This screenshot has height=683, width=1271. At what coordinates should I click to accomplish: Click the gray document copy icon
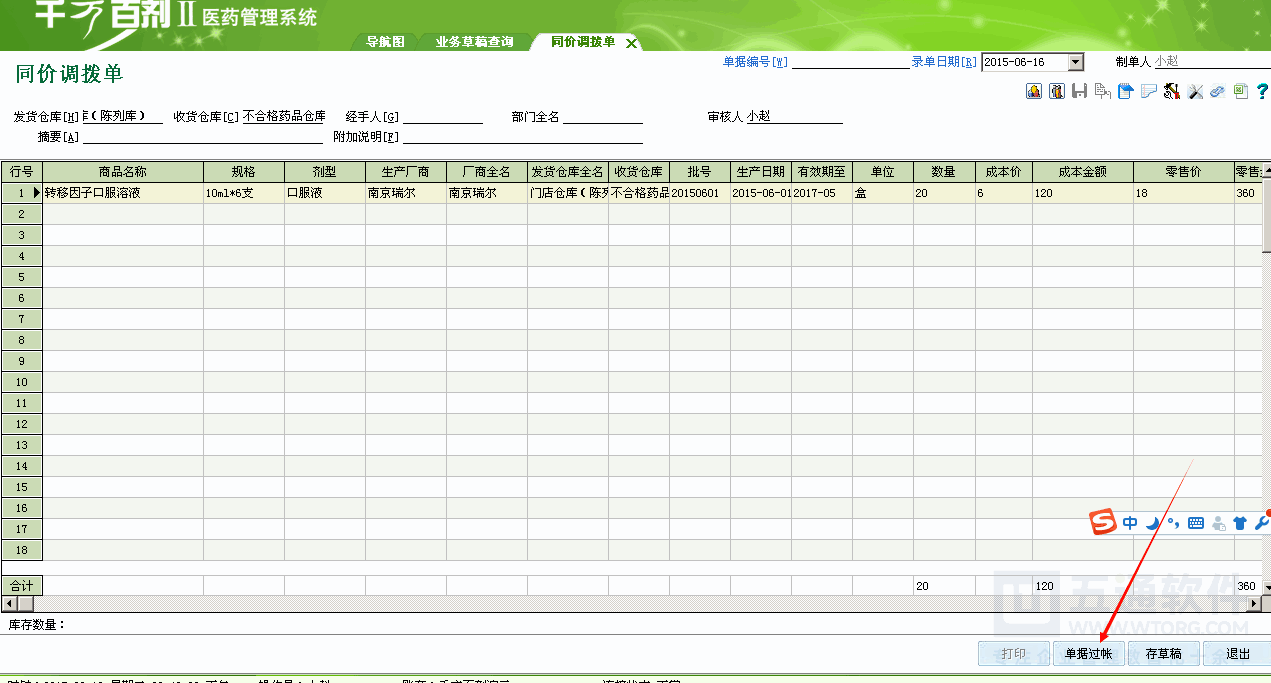pos(1102,91)
